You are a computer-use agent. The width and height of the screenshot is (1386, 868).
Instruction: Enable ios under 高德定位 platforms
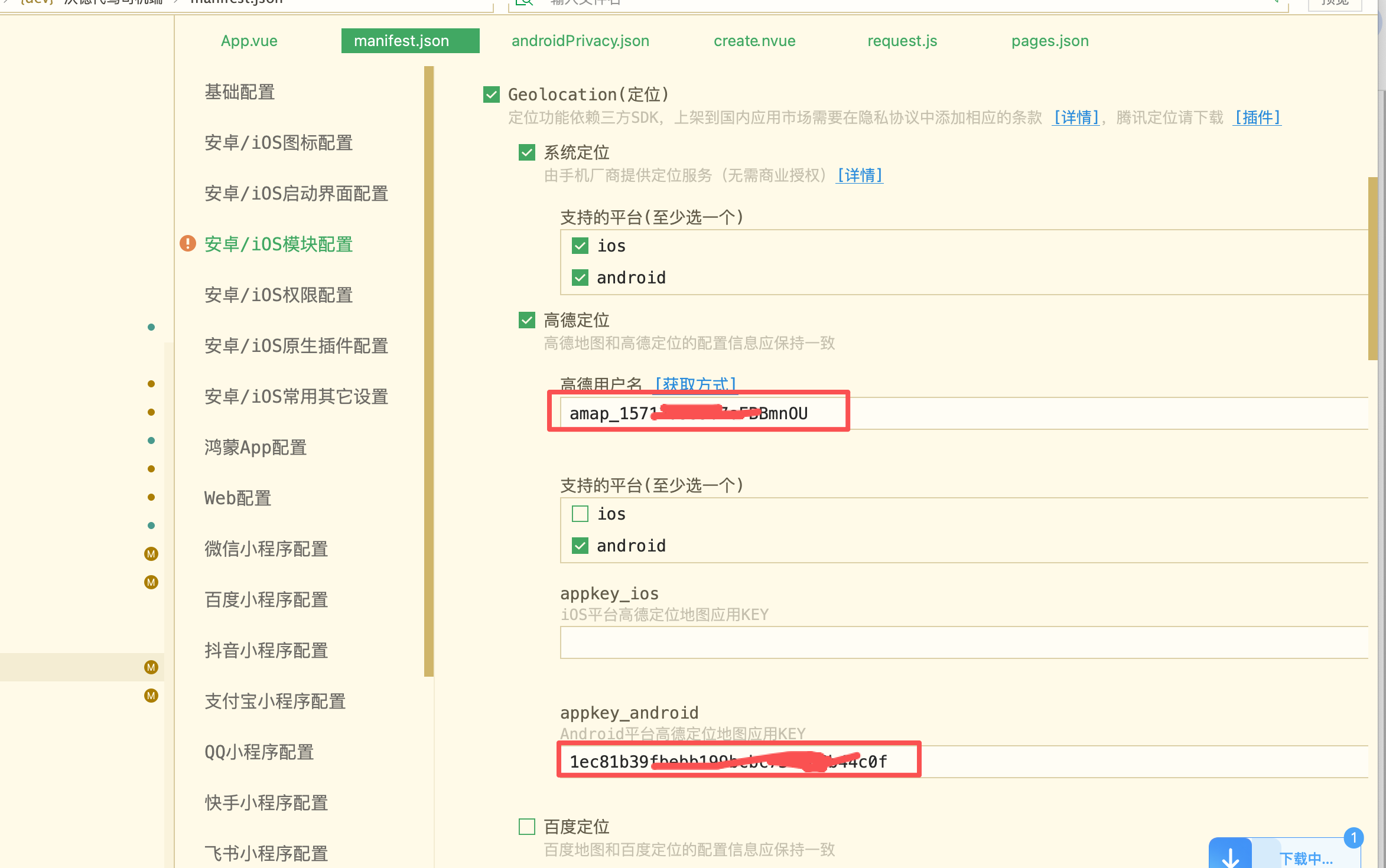tap(580, 514)
